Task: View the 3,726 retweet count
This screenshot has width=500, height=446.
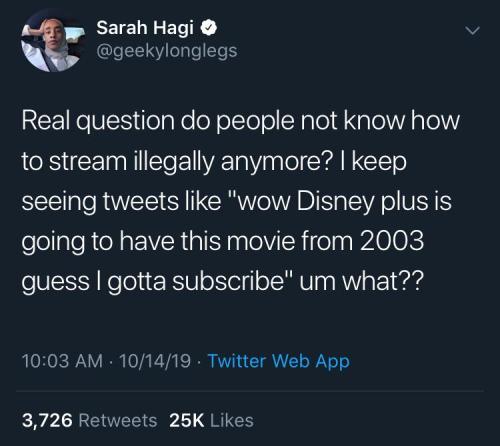Action: [47, 420]
